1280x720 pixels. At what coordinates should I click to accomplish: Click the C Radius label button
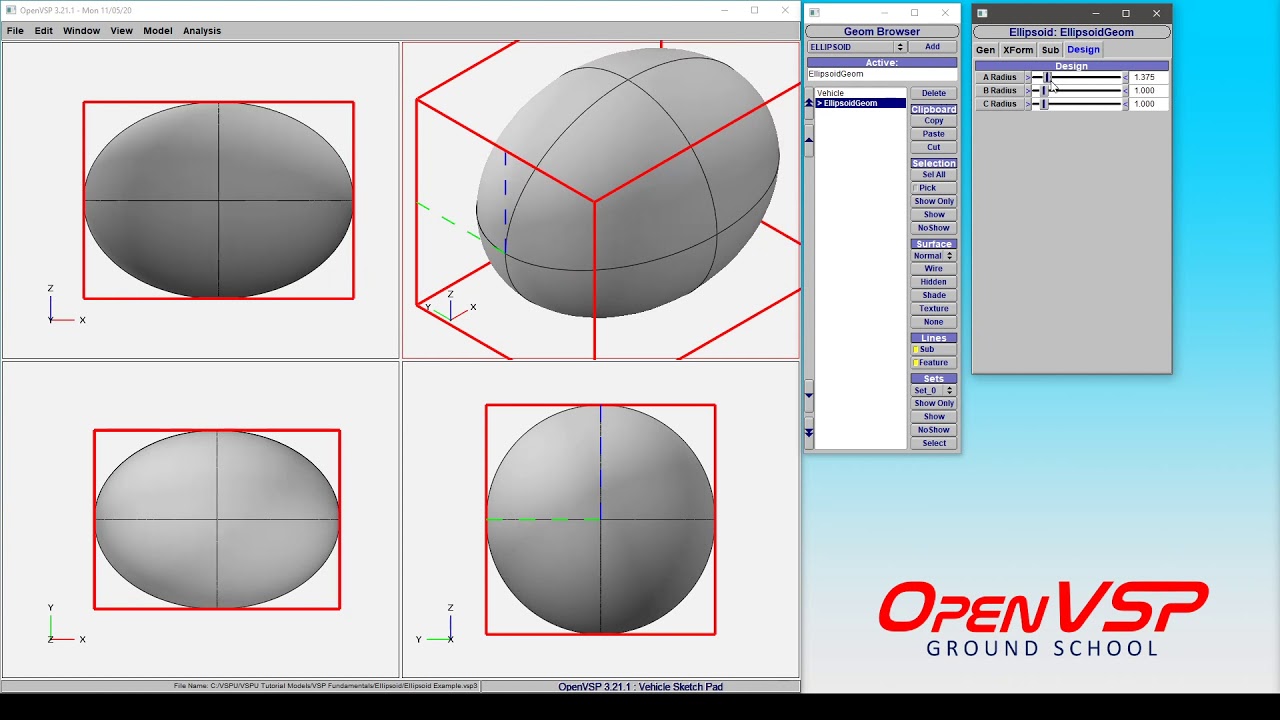999,104
